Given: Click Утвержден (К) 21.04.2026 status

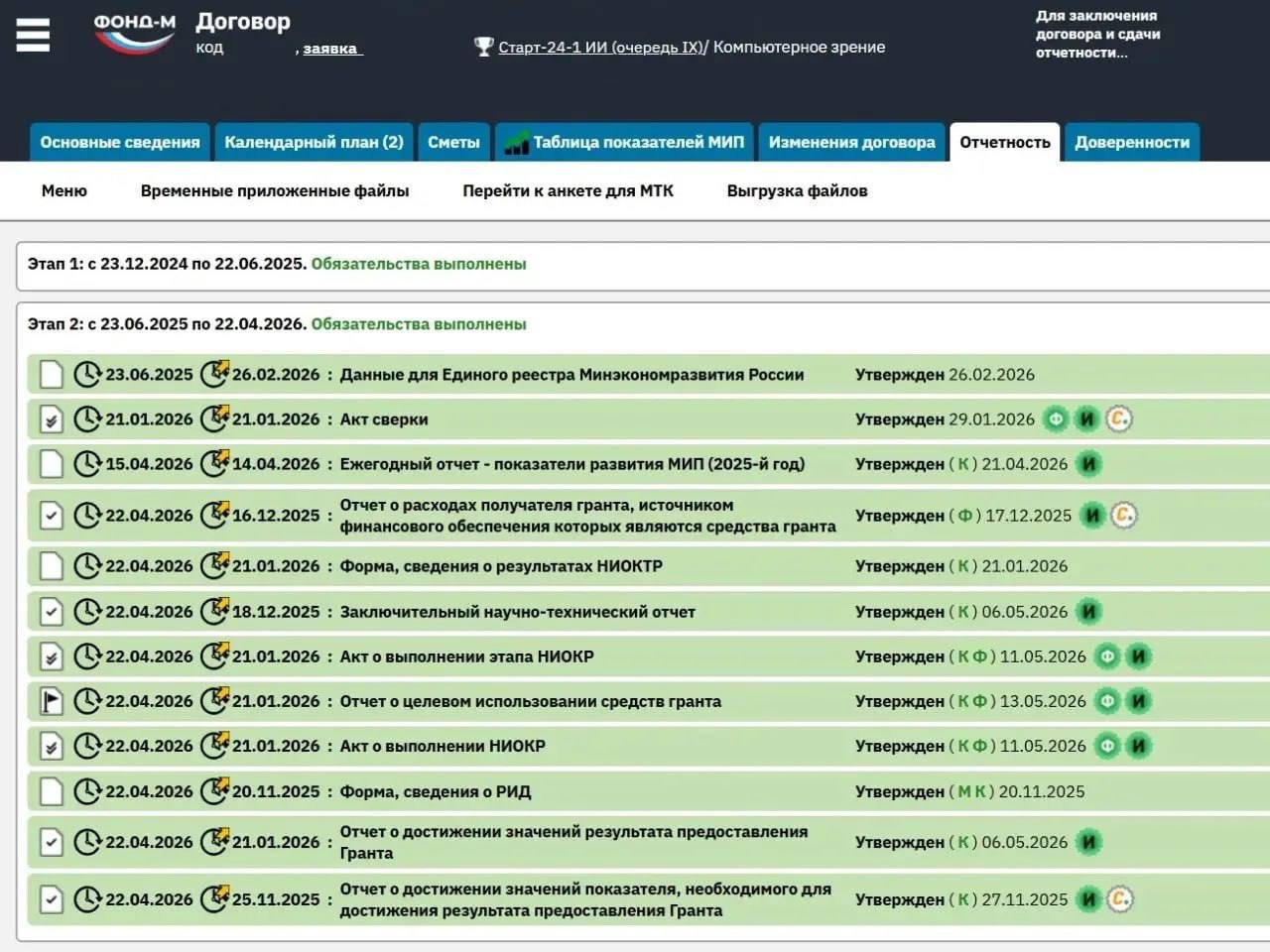Looking at the screenshot, I should pyautogui.click(x=961, y=464).
